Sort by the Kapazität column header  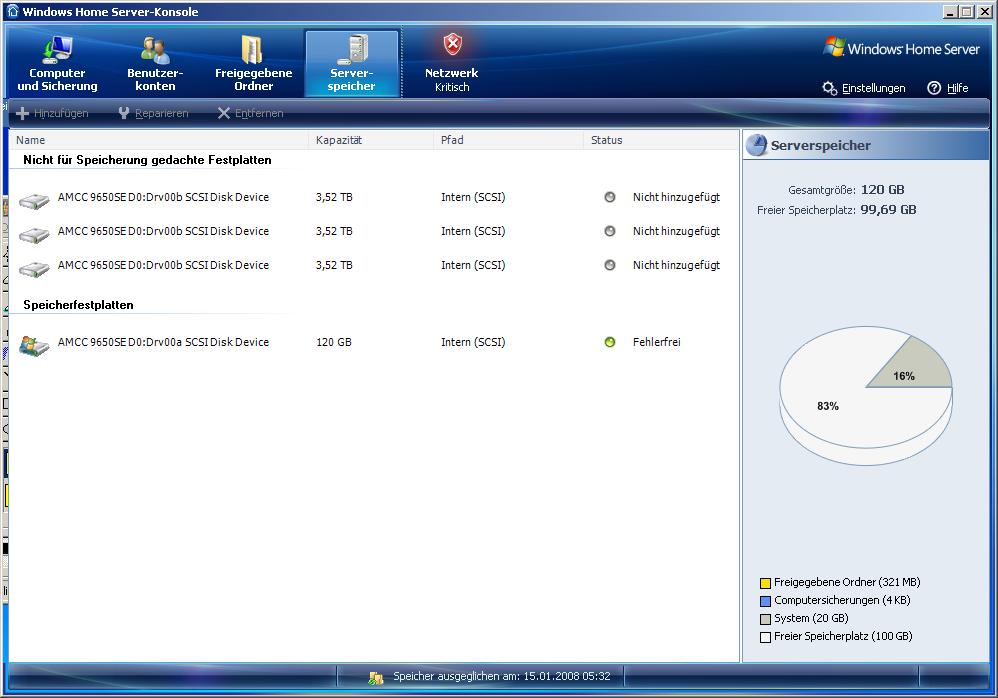coord(371,140)
